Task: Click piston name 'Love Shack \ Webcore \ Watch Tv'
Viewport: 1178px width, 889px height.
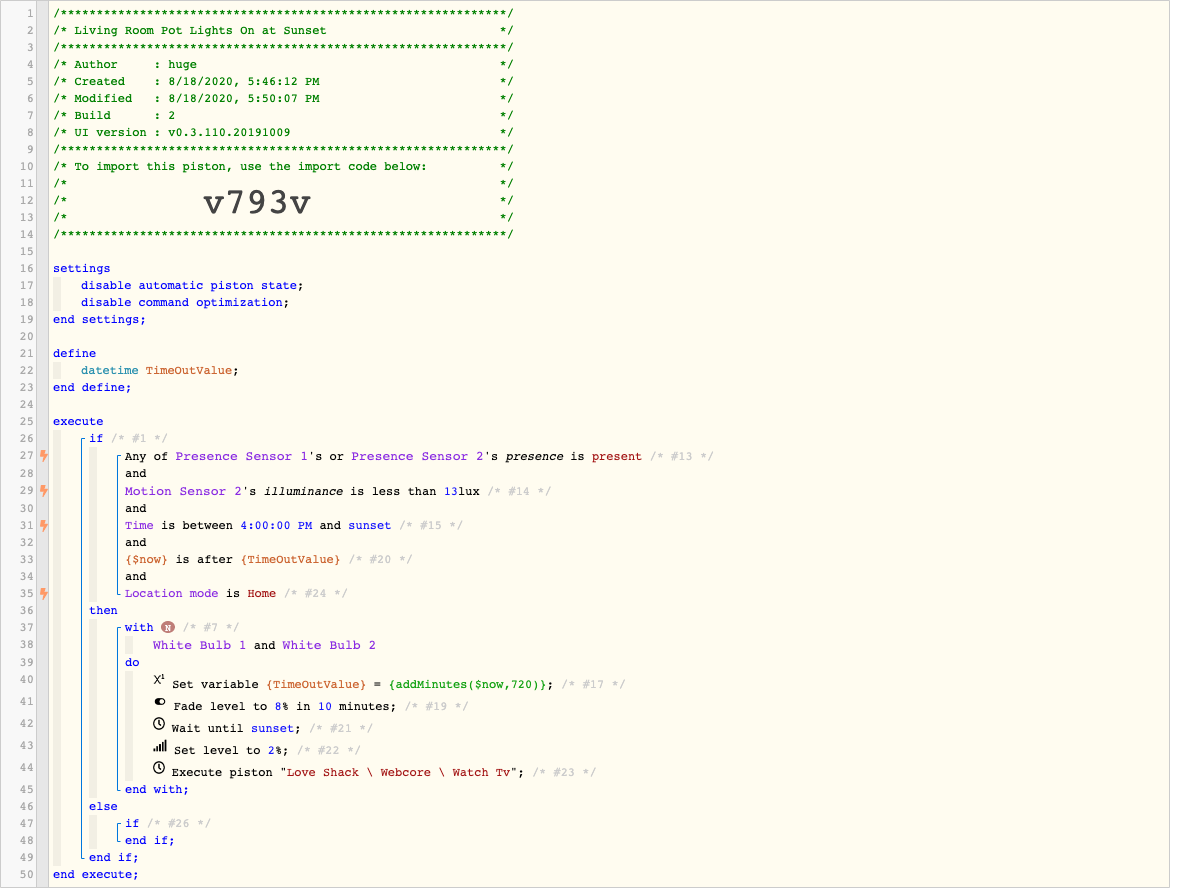Action: point(399,773)
